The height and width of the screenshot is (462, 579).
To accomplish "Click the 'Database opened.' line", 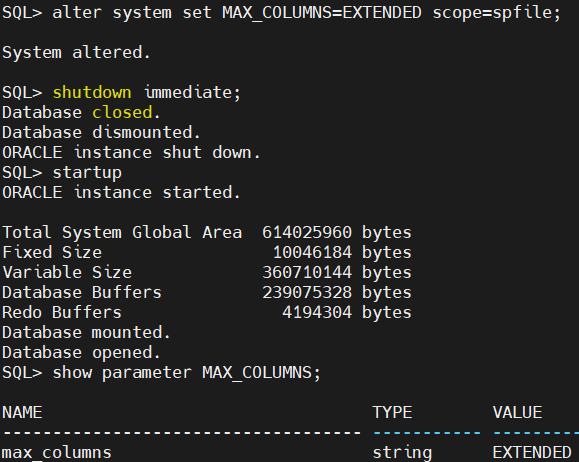I will pyautogui.click(x=81, y=352).
